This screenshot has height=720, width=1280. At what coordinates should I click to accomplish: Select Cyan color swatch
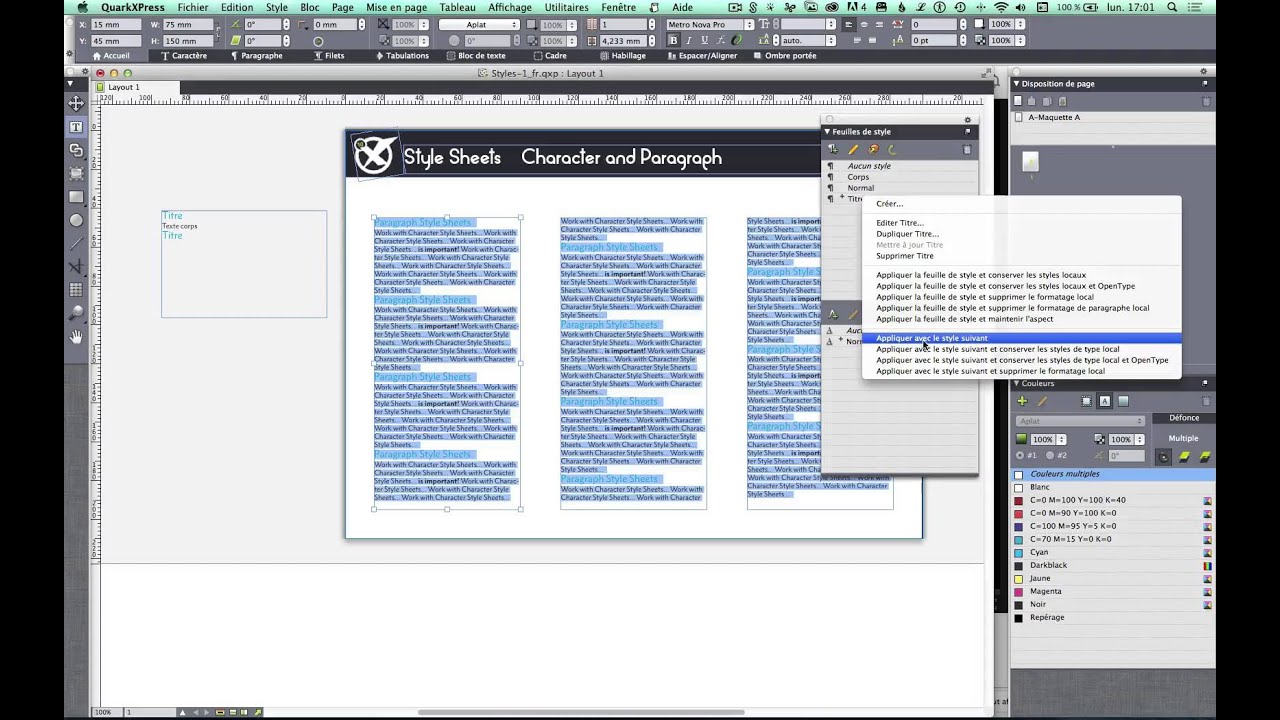click(x=1113, y=552)
